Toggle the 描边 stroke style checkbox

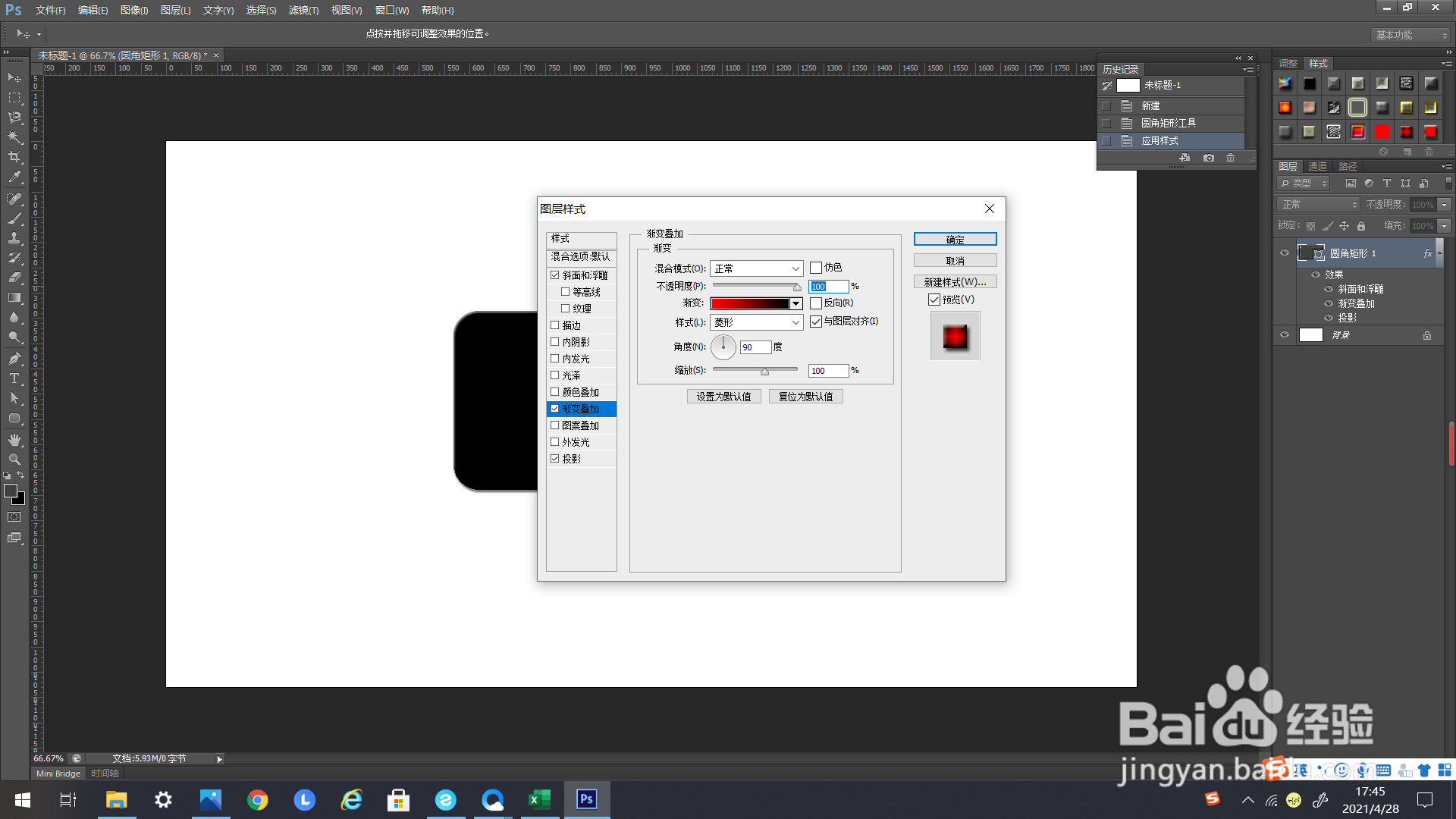pos(555,325)
